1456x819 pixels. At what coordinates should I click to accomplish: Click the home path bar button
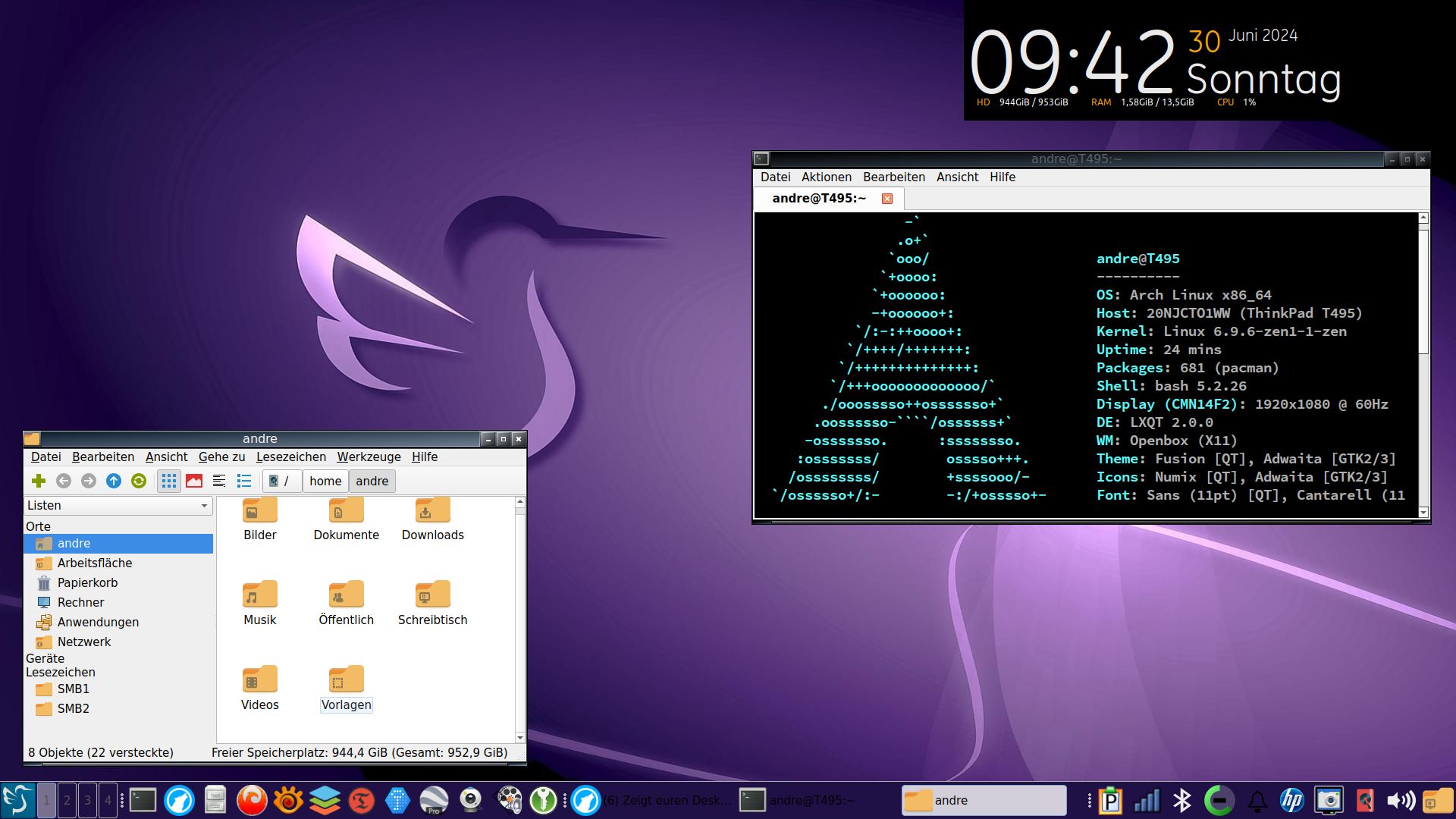click(325, 481)
